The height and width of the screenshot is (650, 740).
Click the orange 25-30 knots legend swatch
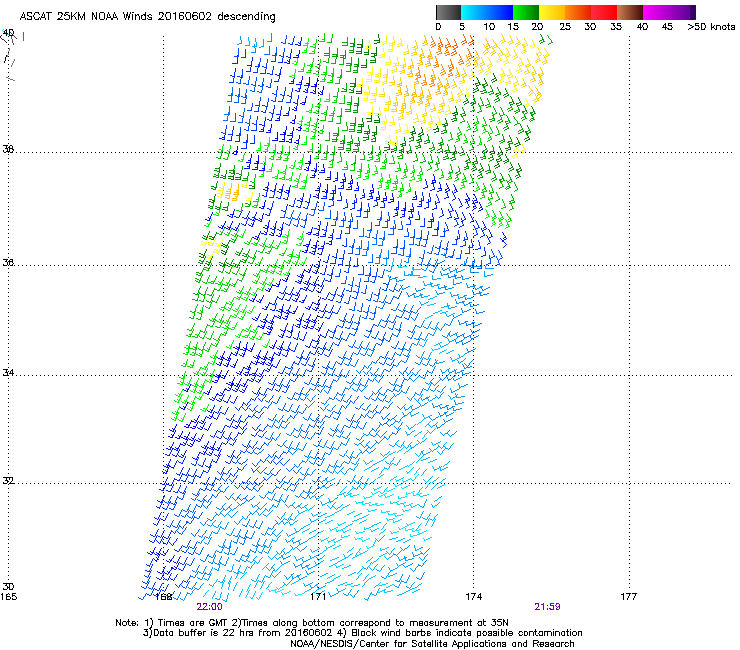[x=578, y=12]
